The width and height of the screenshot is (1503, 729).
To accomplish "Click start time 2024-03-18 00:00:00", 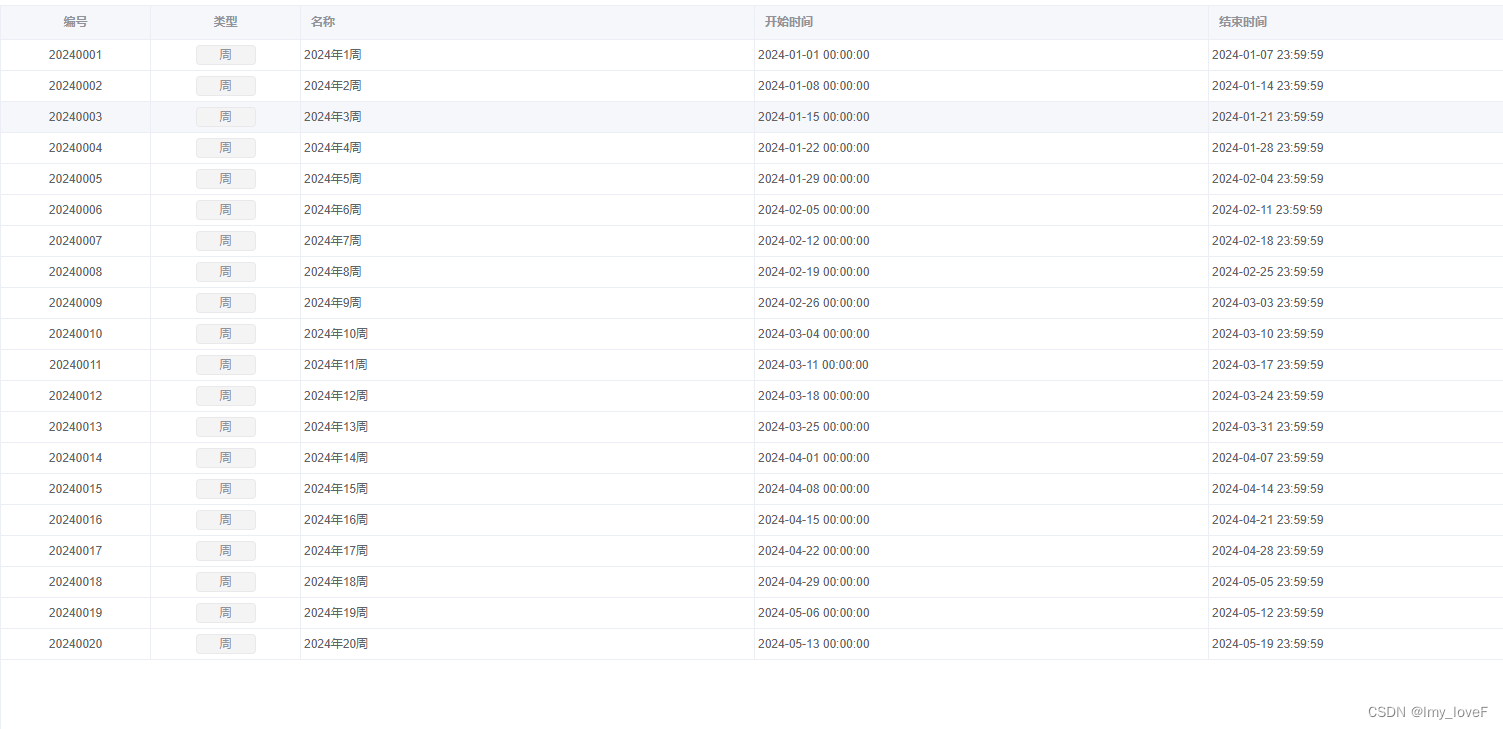I will tap(814, 396).
